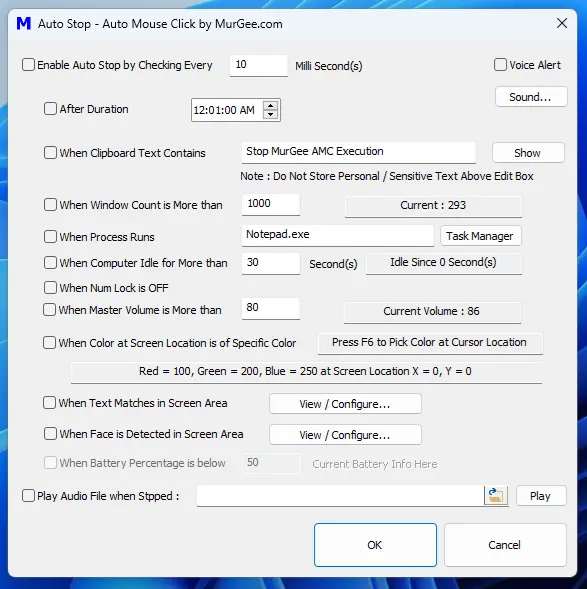This screenshot has width=587, height=589.
Task: Click the audio file path input field
Action: (340, 496)
